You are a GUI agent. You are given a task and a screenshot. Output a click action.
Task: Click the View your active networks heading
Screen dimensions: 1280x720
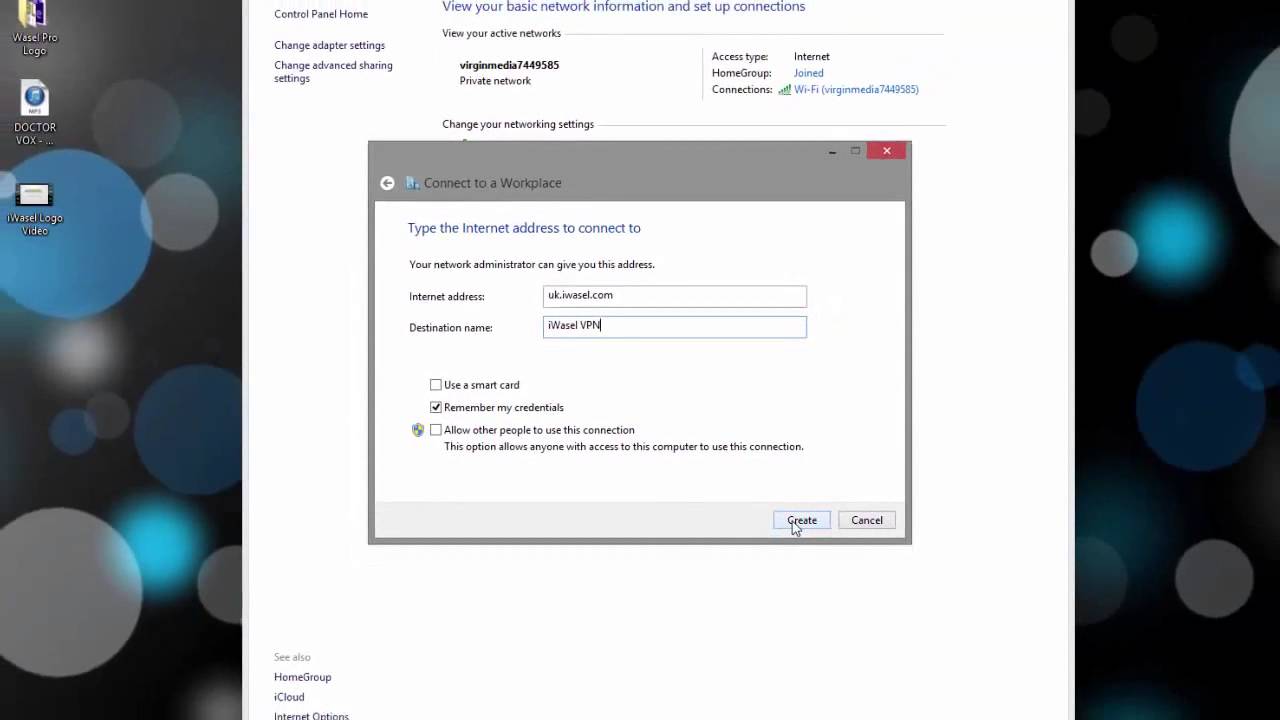tap(501, 33)
